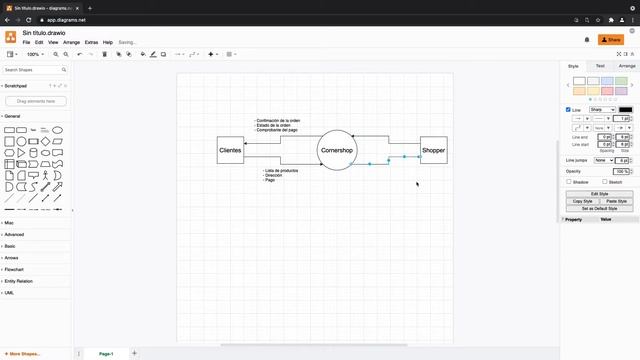The image size is (640, 360).
Task: Select the actor stick figure shape
Action: [45, 176]
